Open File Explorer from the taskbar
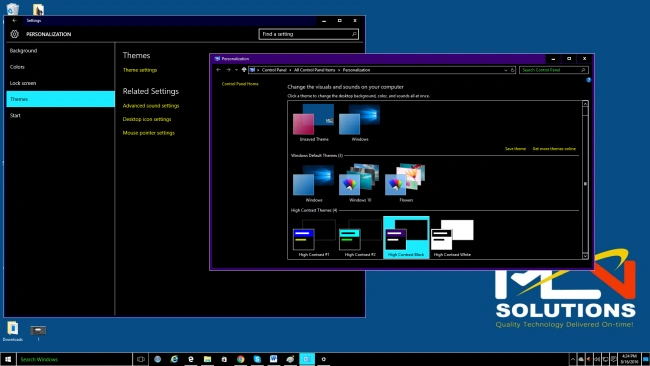650x366 pixels. pyautogui.click(x=207, y=359)
